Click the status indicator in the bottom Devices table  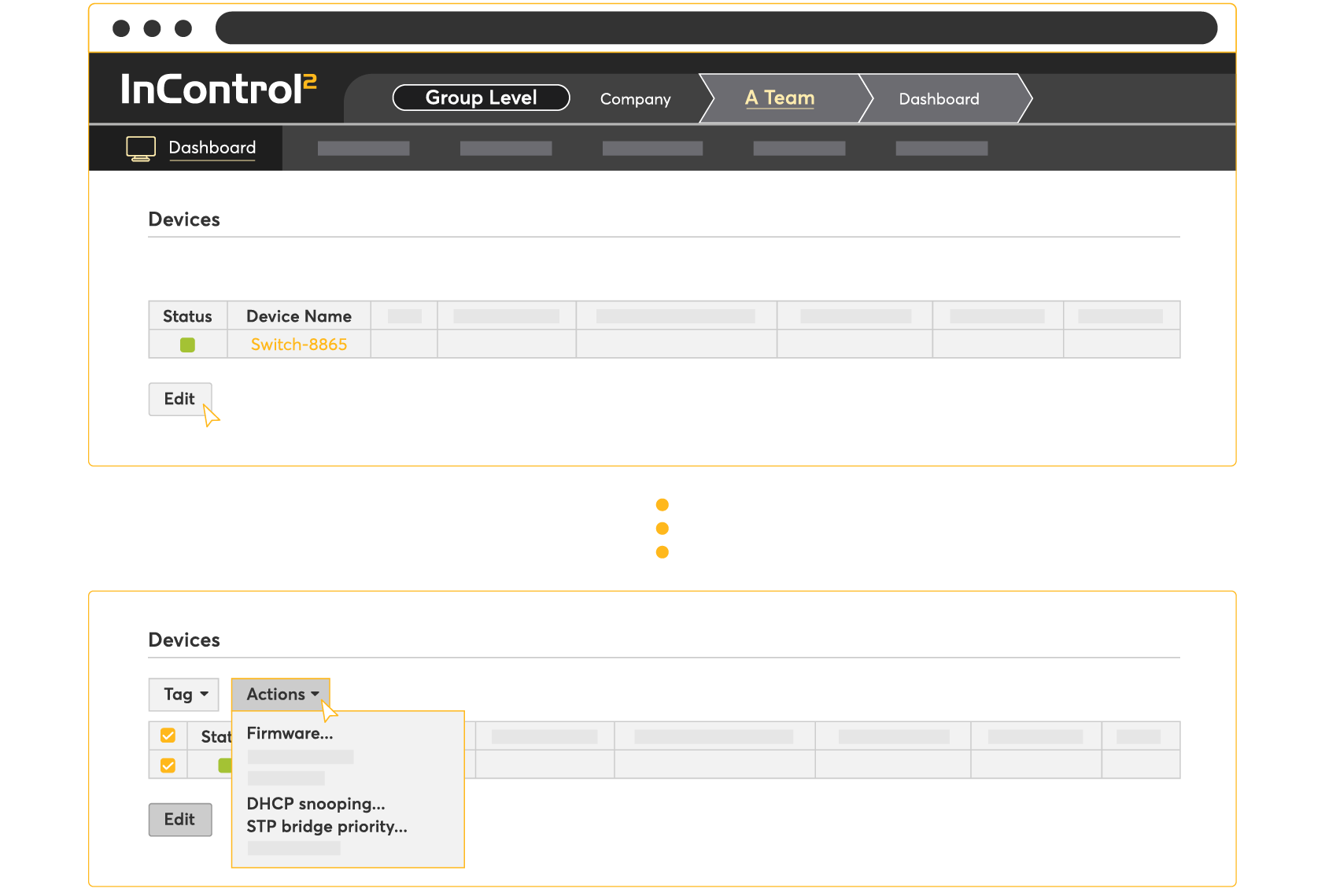(x=224, y=764)
